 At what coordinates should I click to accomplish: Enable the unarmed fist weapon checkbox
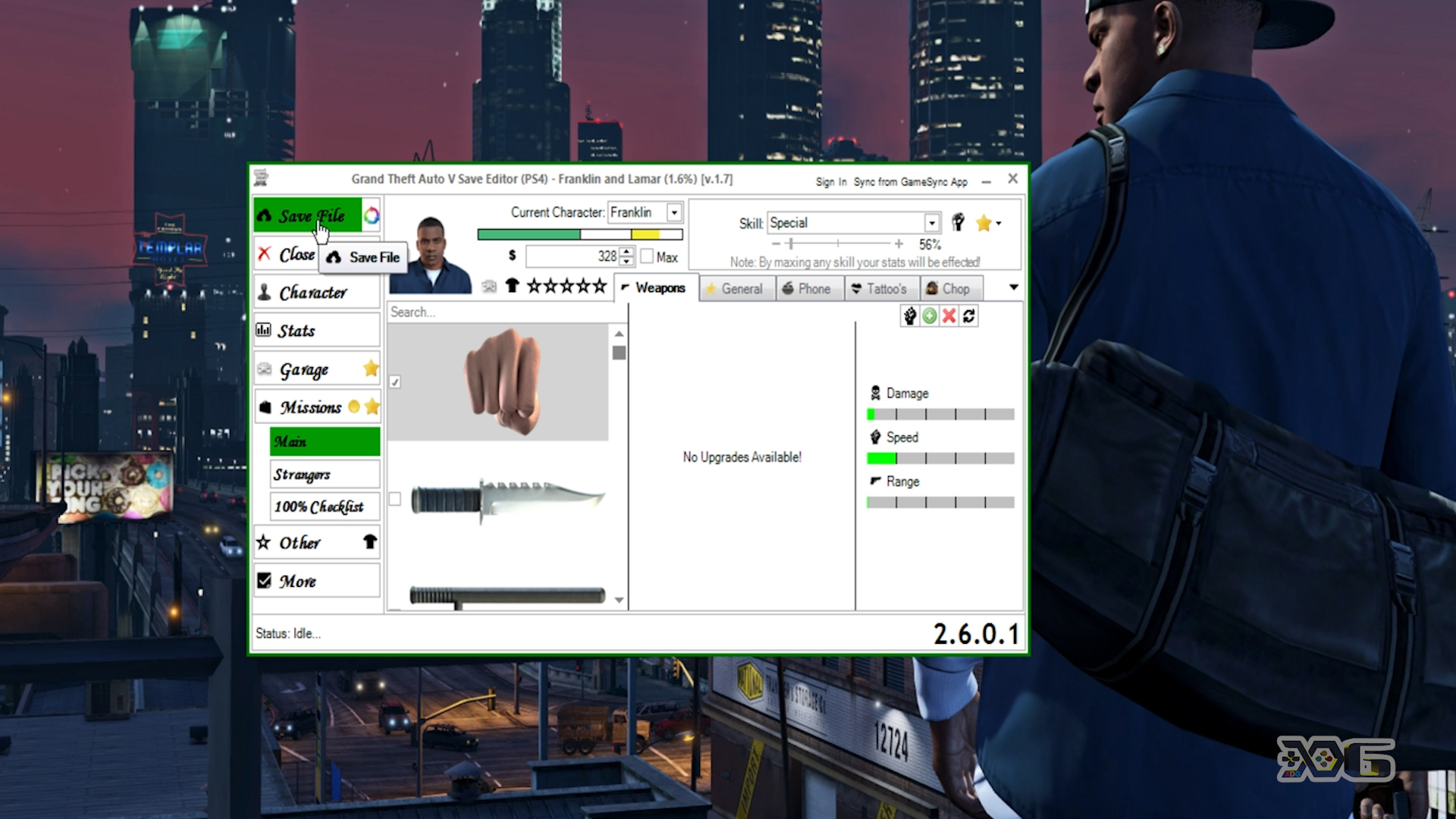coord(394,381)
